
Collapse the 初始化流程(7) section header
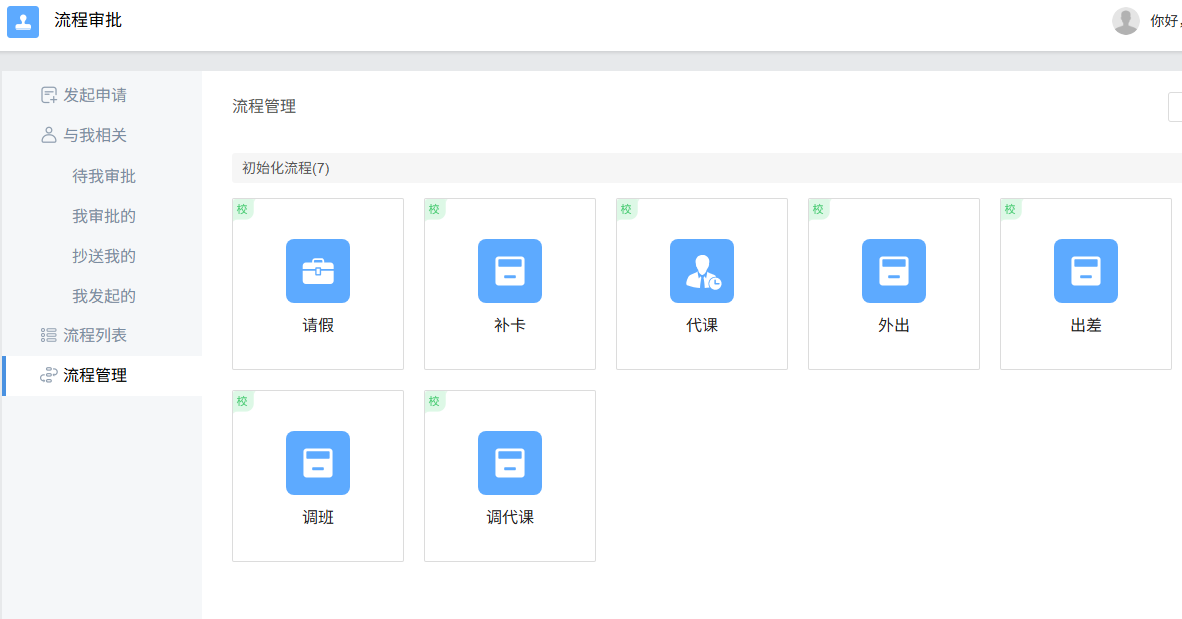coord(286,168)
